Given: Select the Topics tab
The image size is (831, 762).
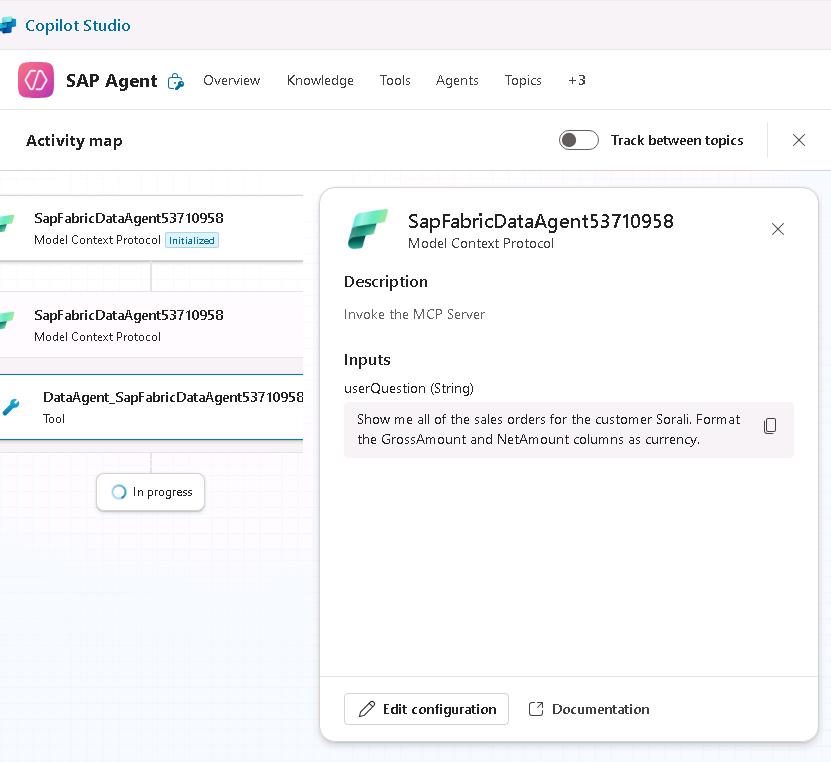Looking at the screenshot, I should [x=522, y=80].
